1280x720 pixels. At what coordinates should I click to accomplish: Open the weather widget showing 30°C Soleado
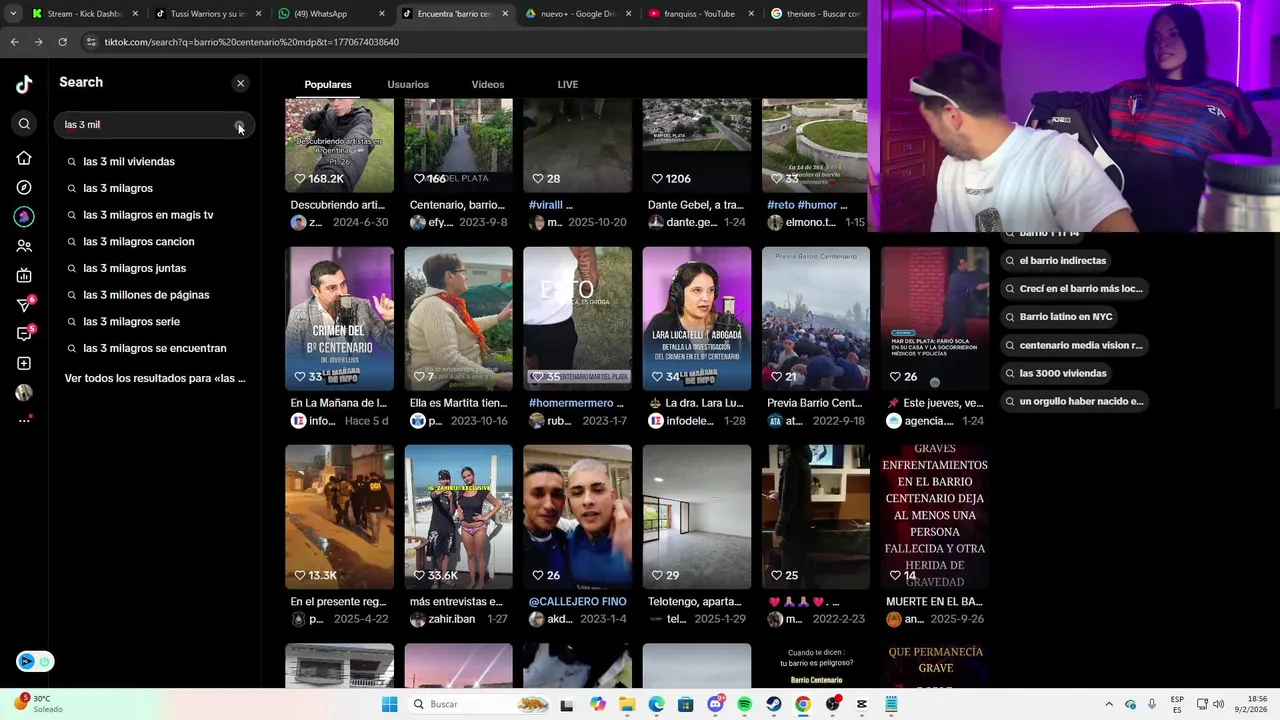[x=40, y=703]
